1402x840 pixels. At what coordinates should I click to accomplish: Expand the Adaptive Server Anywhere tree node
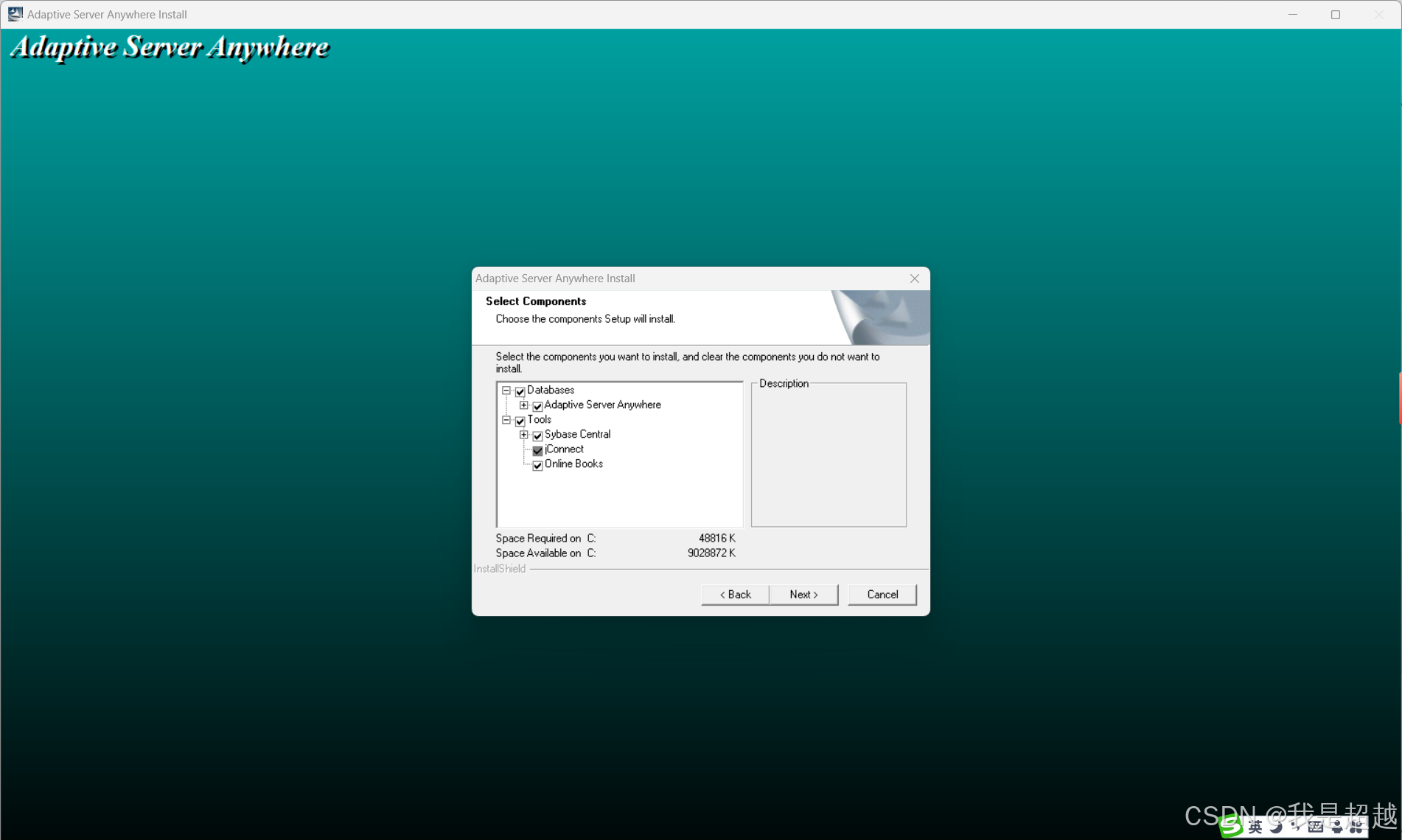coord(524,405)
